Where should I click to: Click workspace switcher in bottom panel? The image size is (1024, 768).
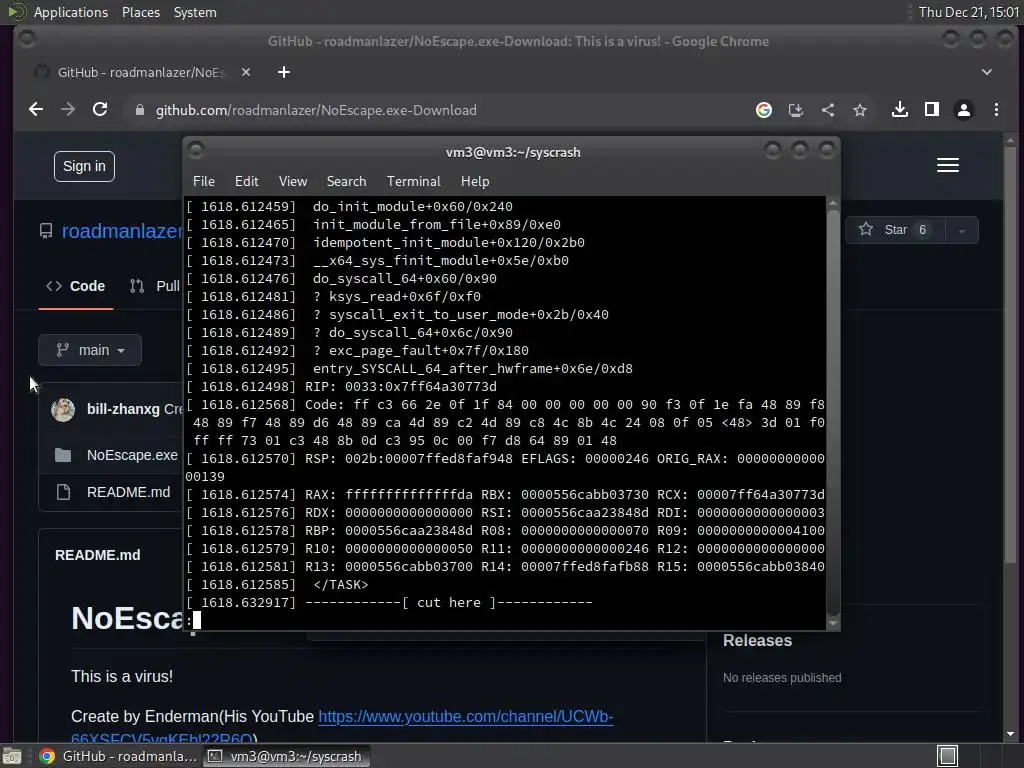(x=947, y=756)
